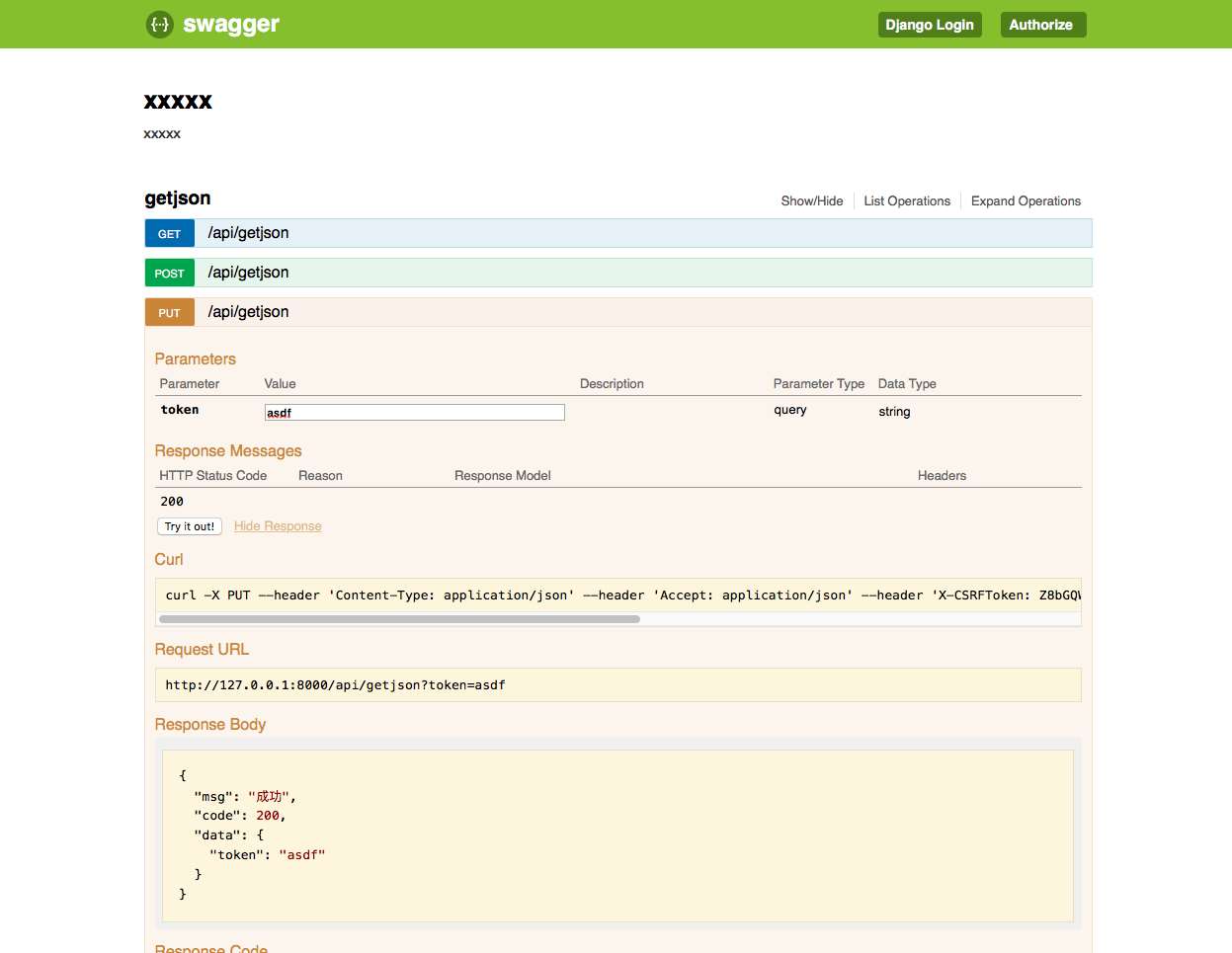The height and width of the screenshot is (953, 1232).
Task: Expand the GET method badge
Action: click(170, 233)
